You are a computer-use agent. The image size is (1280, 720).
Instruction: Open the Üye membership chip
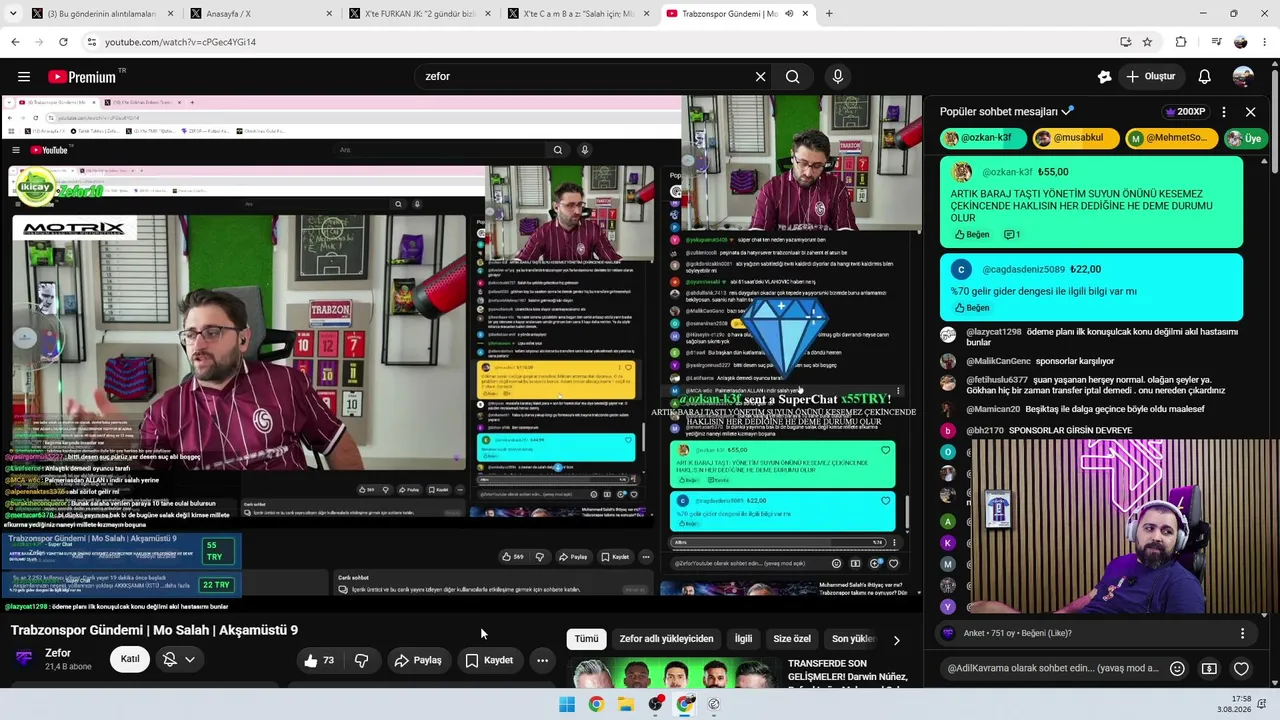coord(1246,138)
